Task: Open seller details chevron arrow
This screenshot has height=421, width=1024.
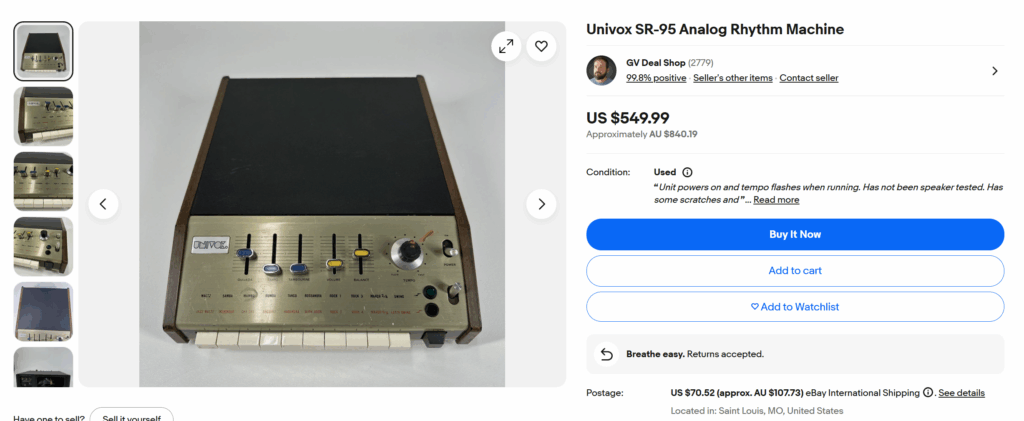Action: tap(994, 71)
